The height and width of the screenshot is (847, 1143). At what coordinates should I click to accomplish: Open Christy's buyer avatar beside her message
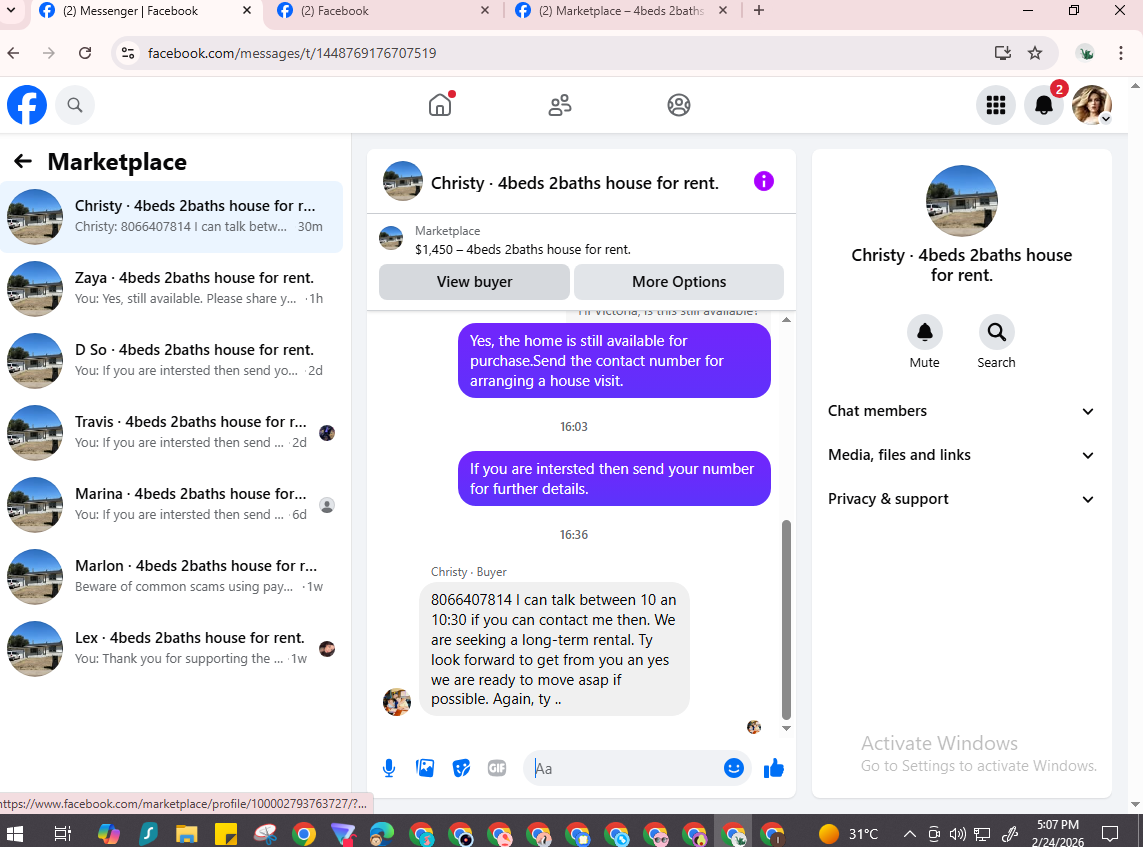pos(397,702)
